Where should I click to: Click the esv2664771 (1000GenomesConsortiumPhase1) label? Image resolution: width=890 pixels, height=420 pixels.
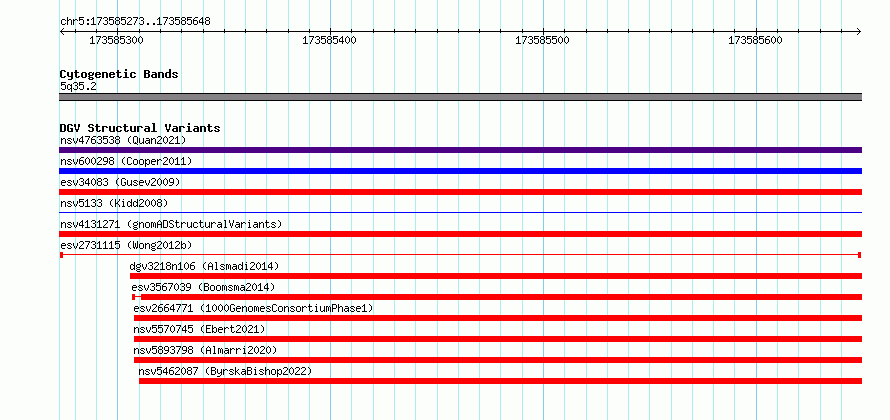[x=253, y=308]
